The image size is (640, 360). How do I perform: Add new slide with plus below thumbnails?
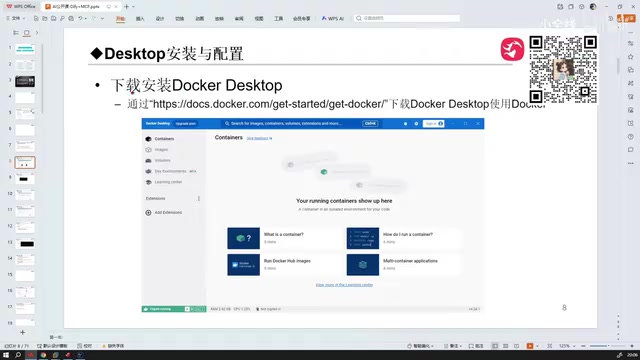(22, 332)
